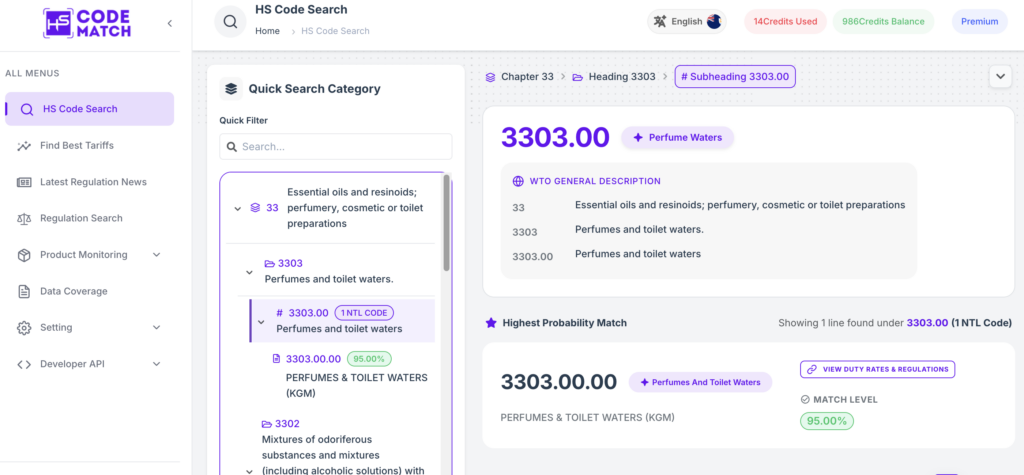This screenshot has height=475, width=1024.
Task: Click the Developer API code brackets icon
Action: coord(24,365)
